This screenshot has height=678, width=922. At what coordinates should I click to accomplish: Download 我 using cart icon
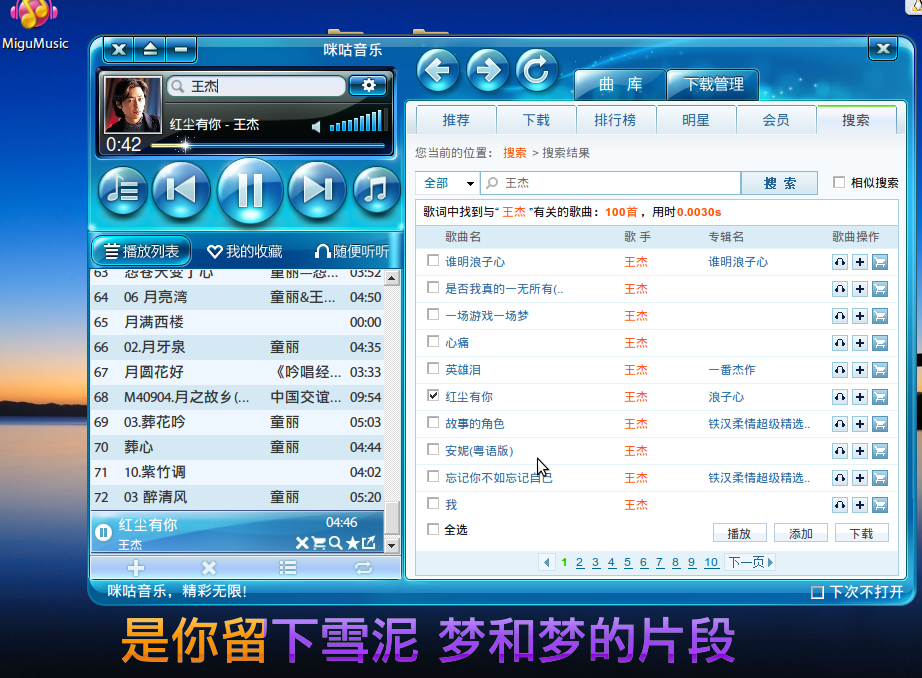[x=880, y=505]
